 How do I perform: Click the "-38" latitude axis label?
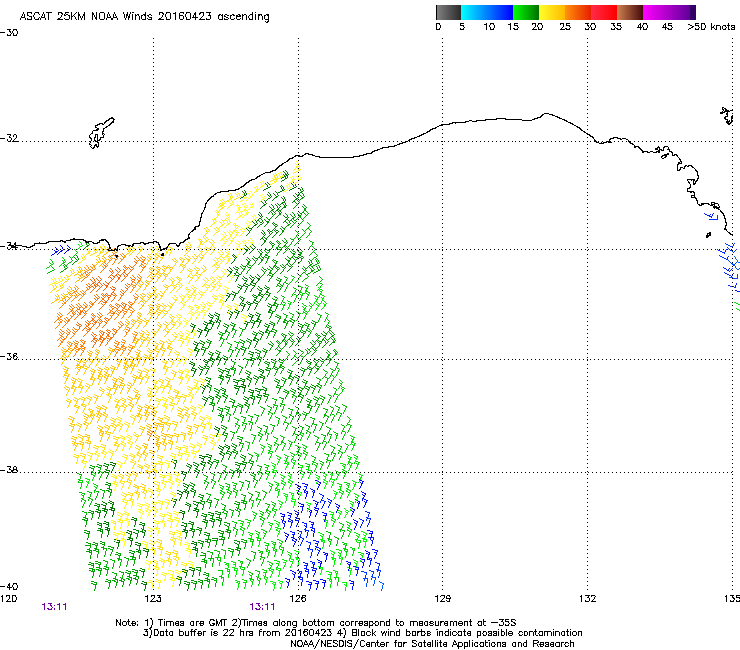[9, 470]
